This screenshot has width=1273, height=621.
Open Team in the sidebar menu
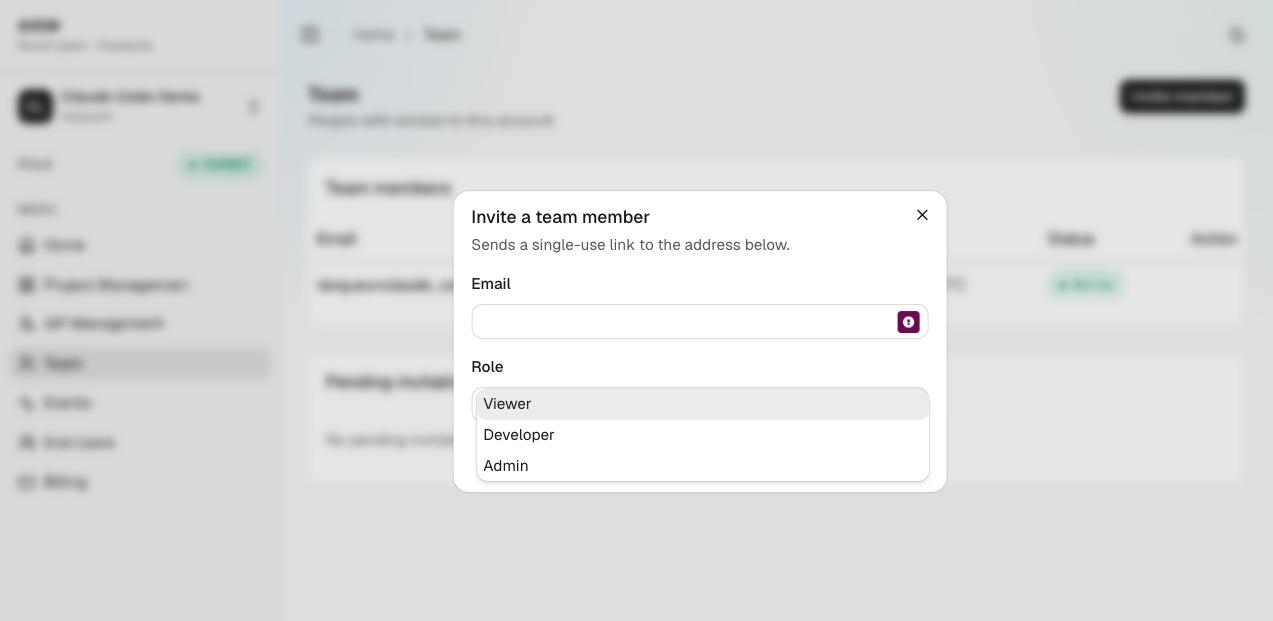[x=141, y=364]
